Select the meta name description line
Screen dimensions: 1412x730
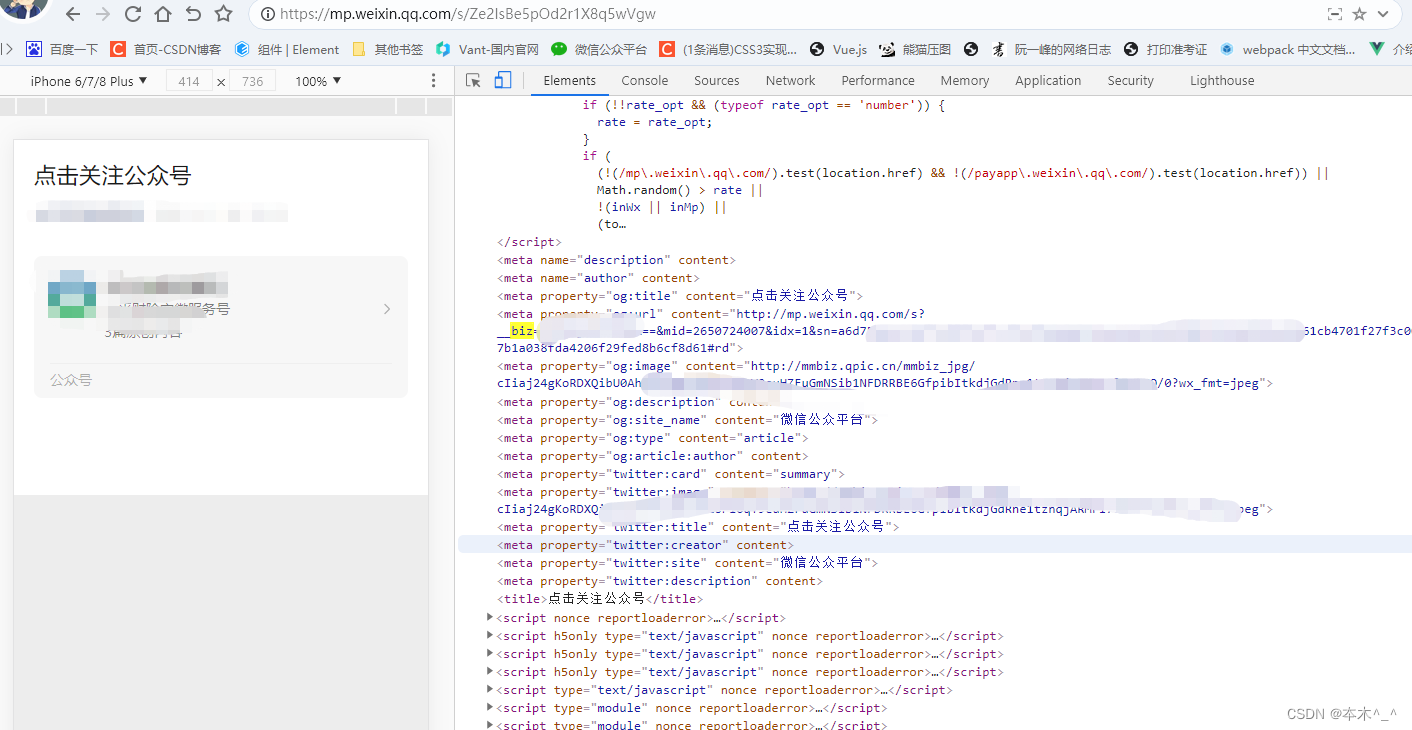[616, 260]
